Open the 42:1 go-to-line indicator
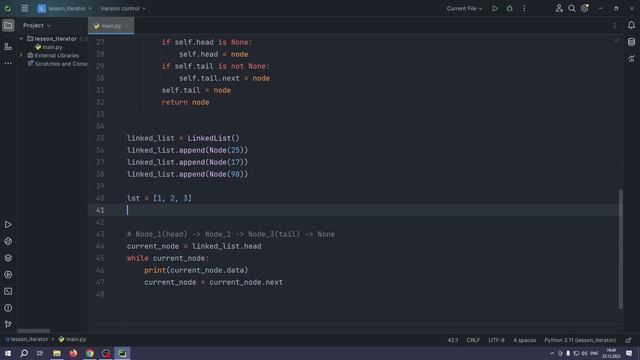This screenshot has width=640, height=360. (x=453, y=340)
